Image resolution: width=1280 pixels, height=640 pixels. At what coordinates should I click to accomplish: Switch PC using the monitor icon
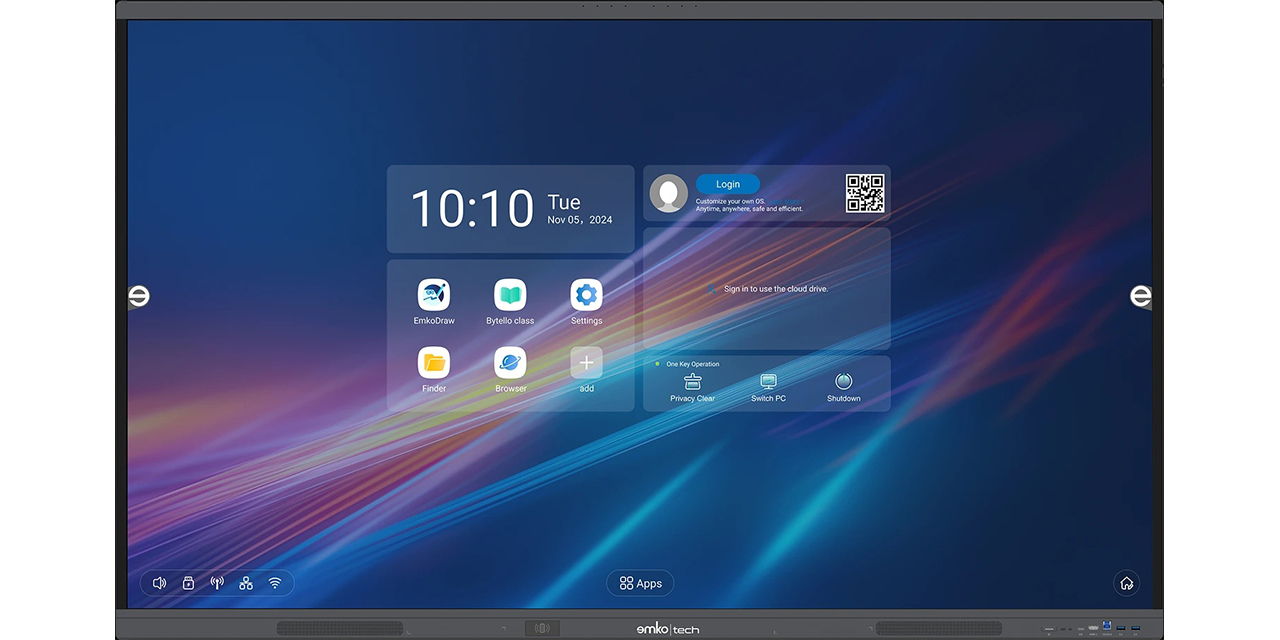(768, 383)
